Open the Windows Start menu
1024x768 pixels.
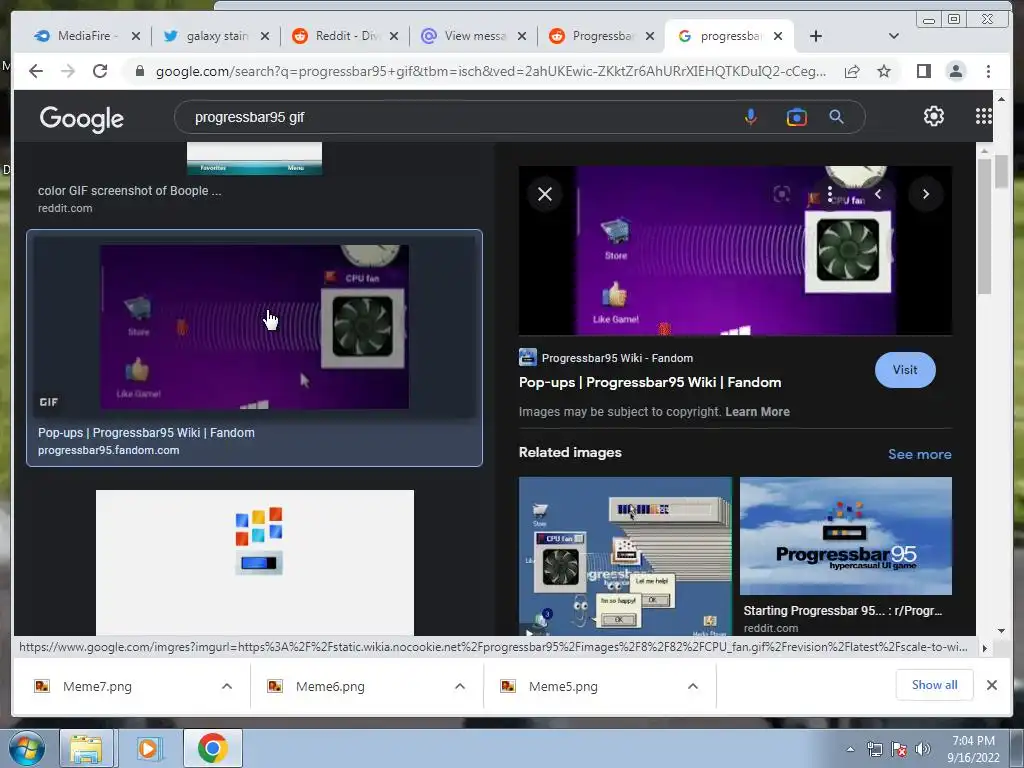tap(25, 748)
